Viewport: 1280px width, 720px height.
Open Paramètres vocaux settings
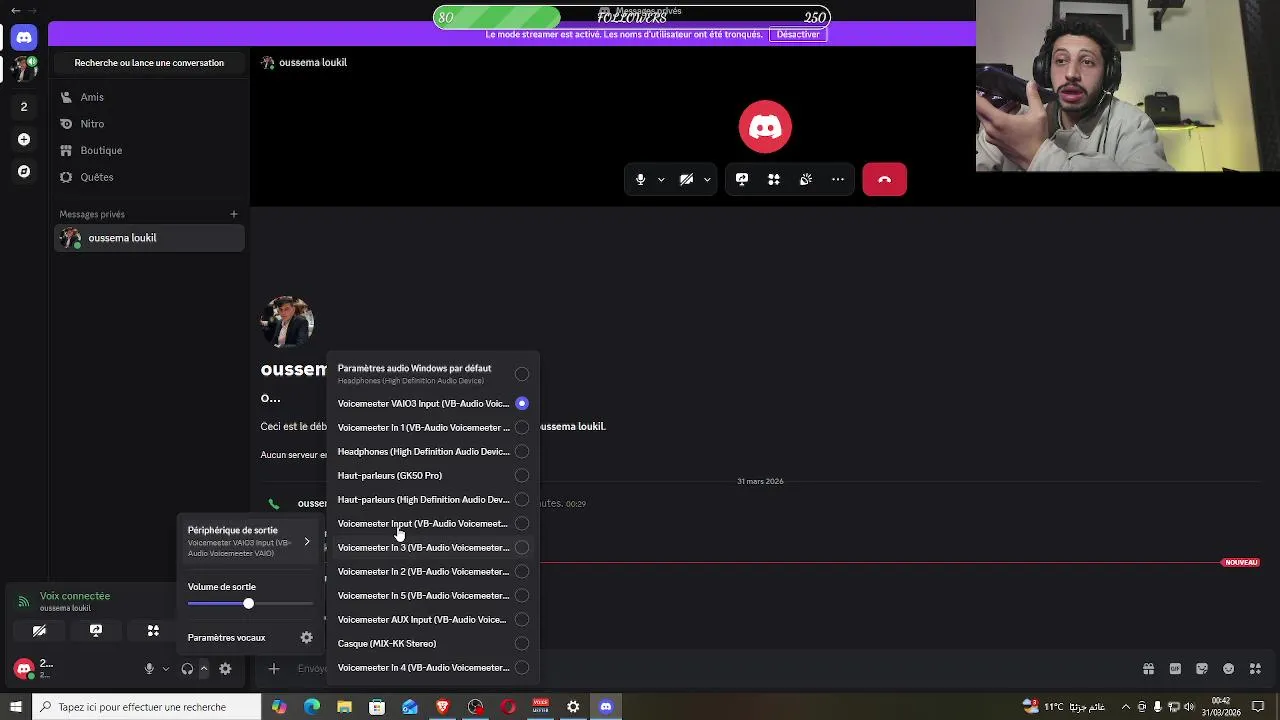pos(250,638)
